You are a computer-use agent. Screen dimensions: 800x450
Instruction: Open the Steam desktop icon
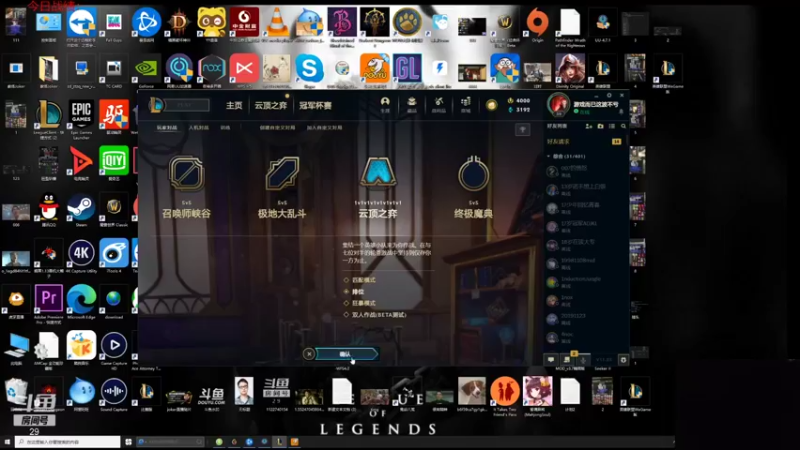pos(81,209)
